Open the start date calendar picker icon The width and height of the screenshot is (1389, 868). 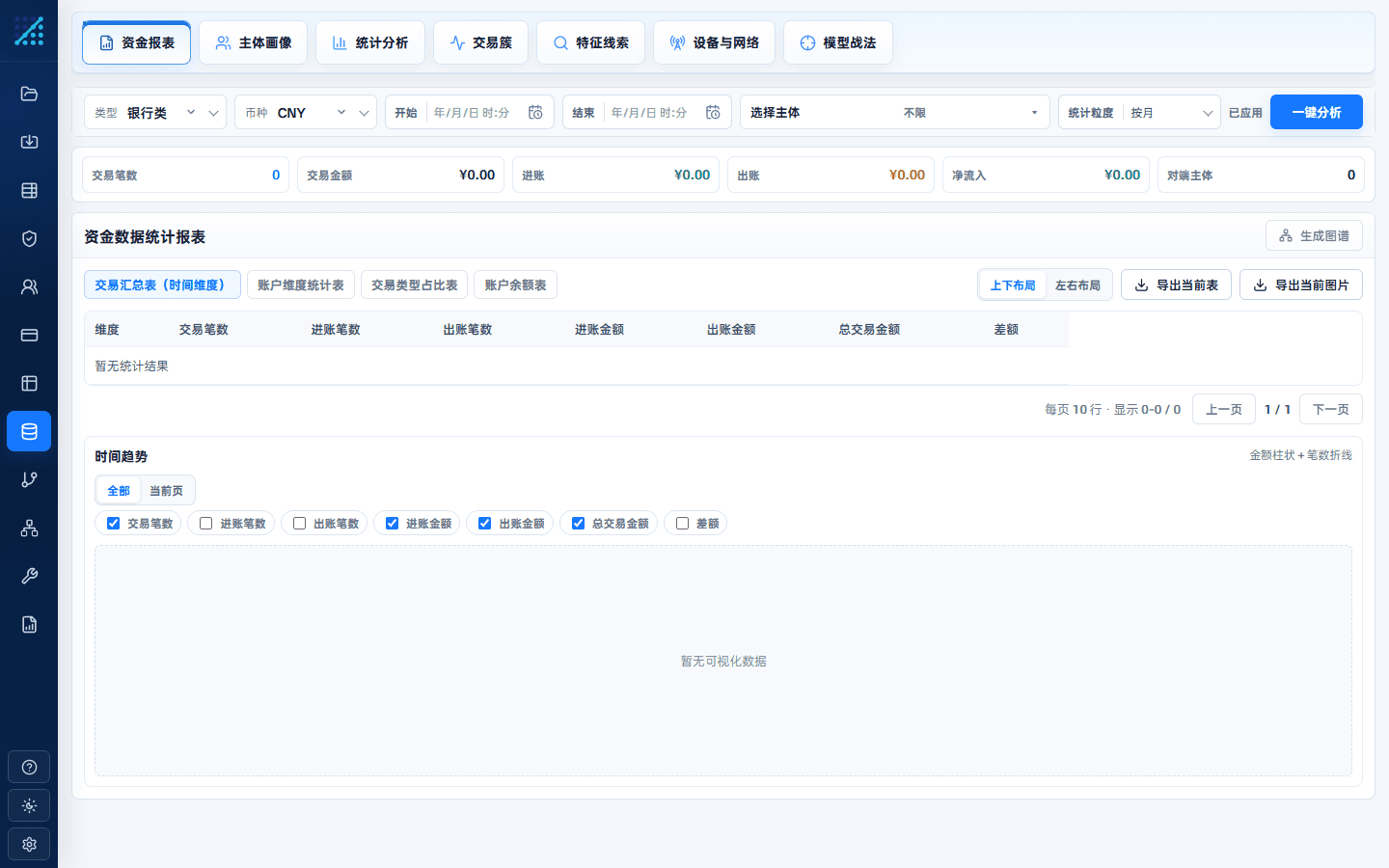535,113
